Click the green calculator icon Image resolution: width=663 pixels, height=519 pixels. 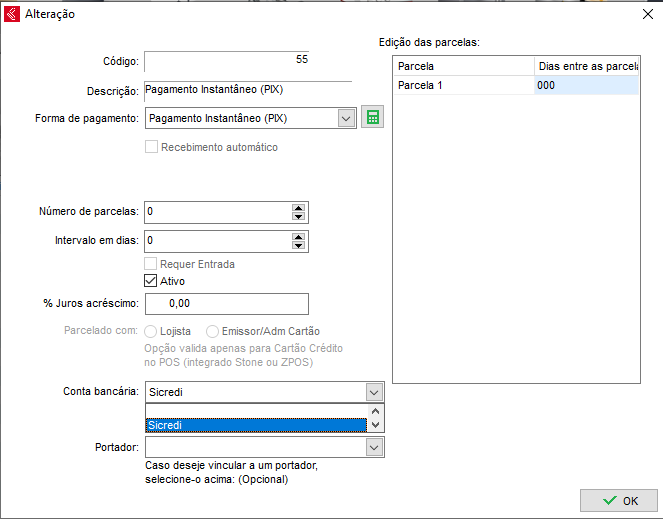tap(372, 118)
